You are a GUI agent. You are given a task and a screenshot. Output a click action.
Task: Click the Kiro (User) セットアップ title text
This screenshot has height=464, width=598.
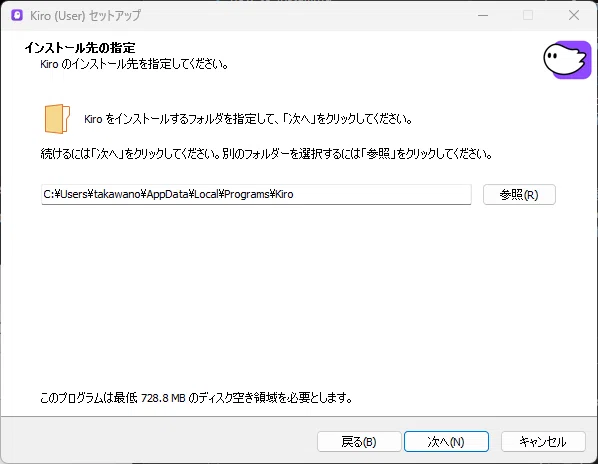point(85,15)
